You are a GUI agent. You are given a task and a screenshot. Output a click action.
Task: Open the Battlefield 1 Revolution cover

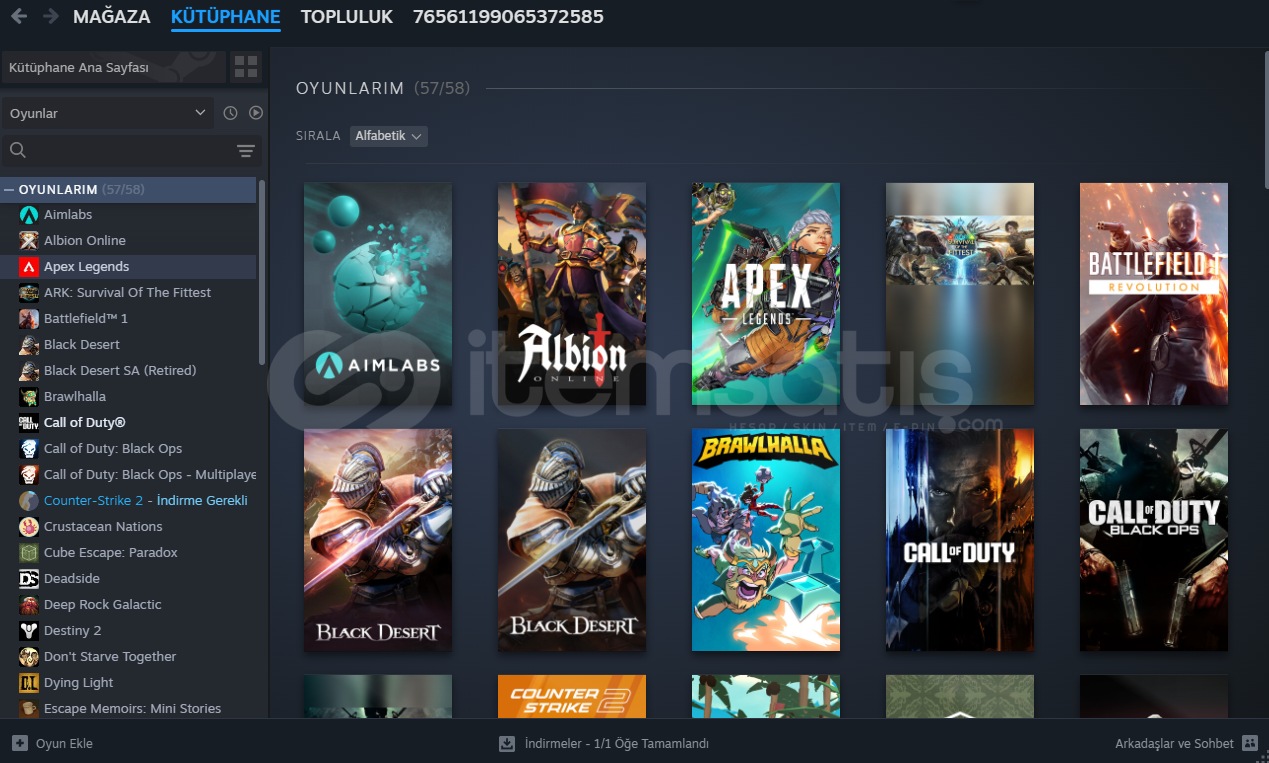click(x=1154, y=294)
